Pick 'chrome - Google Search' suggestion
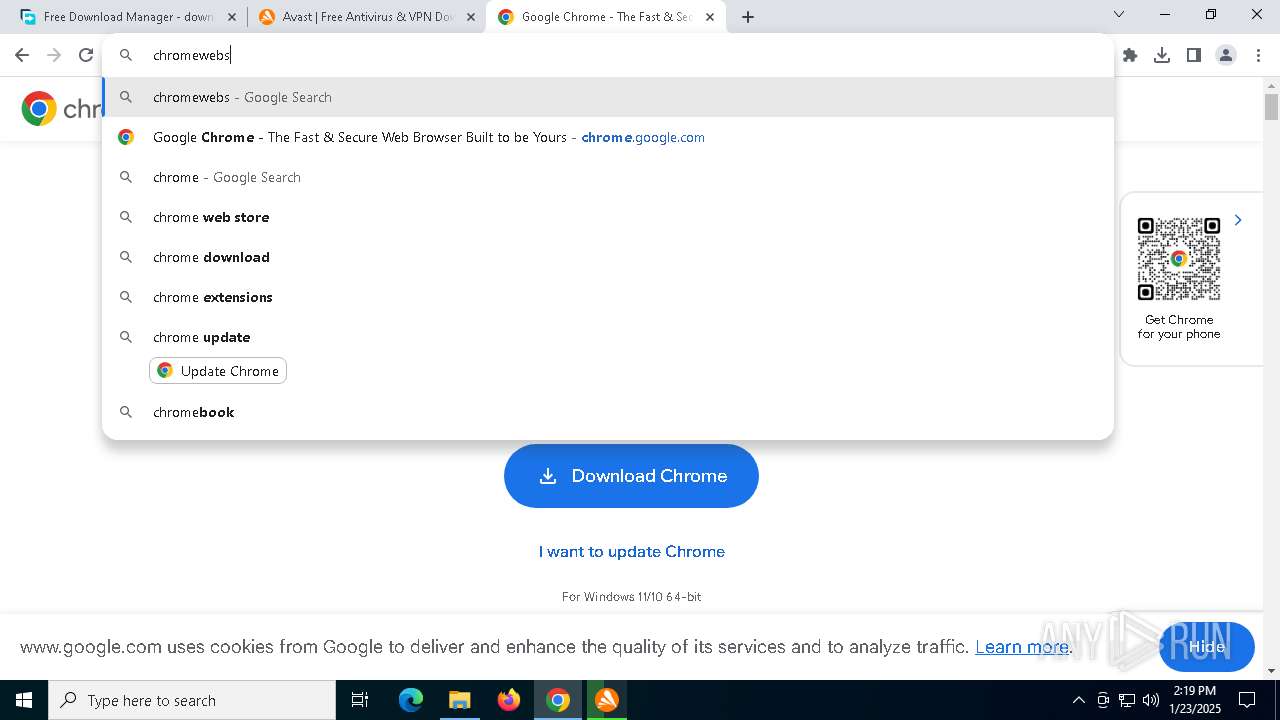 608,177
